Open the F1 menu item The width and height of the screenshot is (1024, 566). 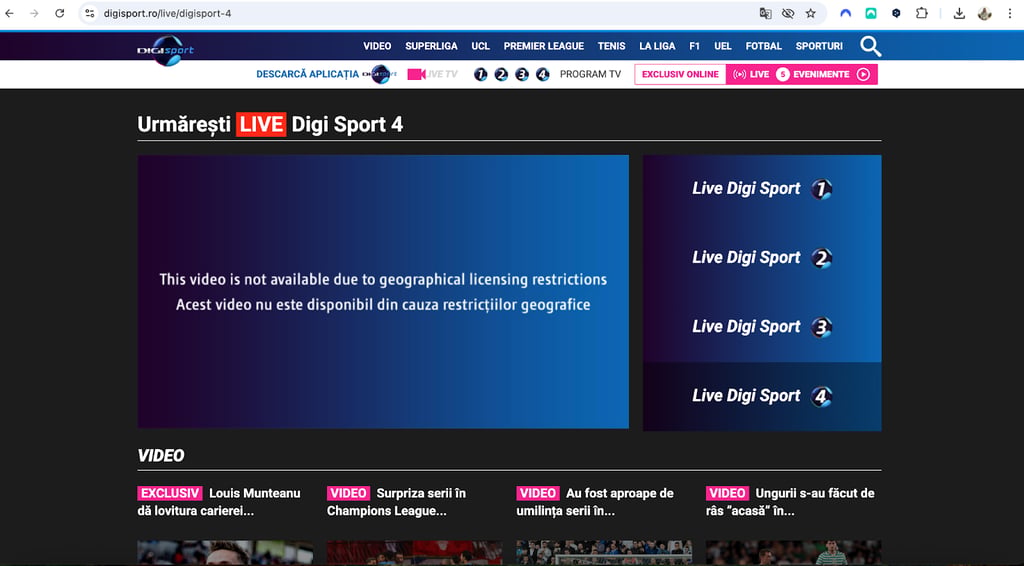[x=694, y=46]
